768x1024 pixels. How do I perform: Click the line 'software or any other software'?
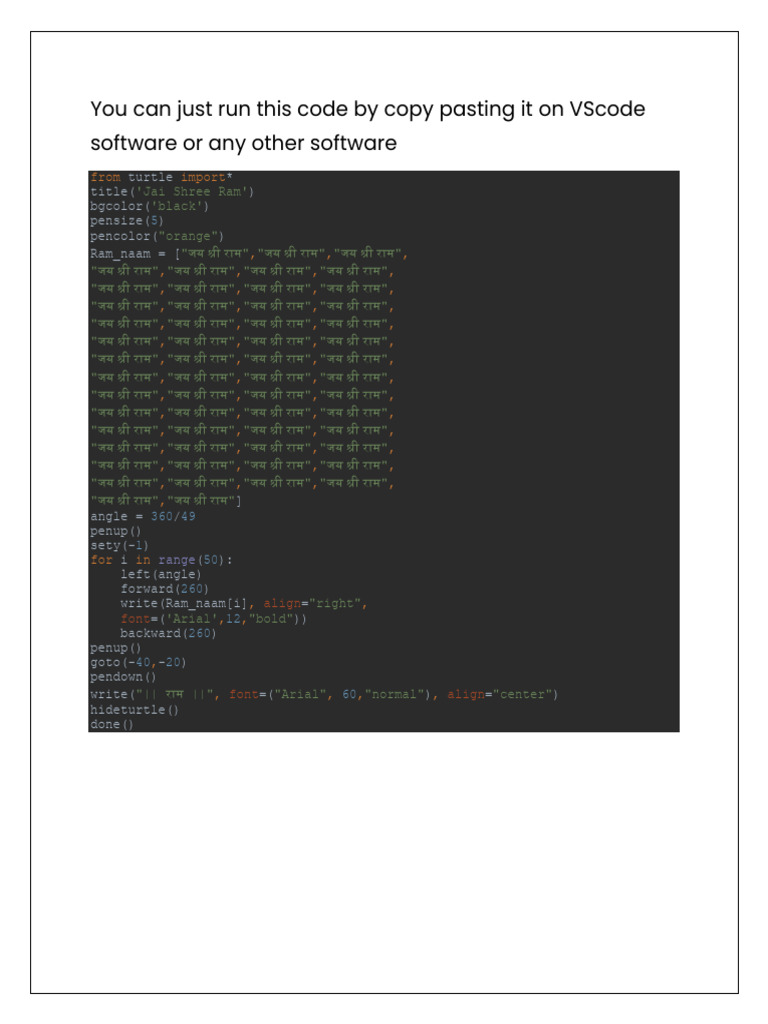click(x=244, y=143)
